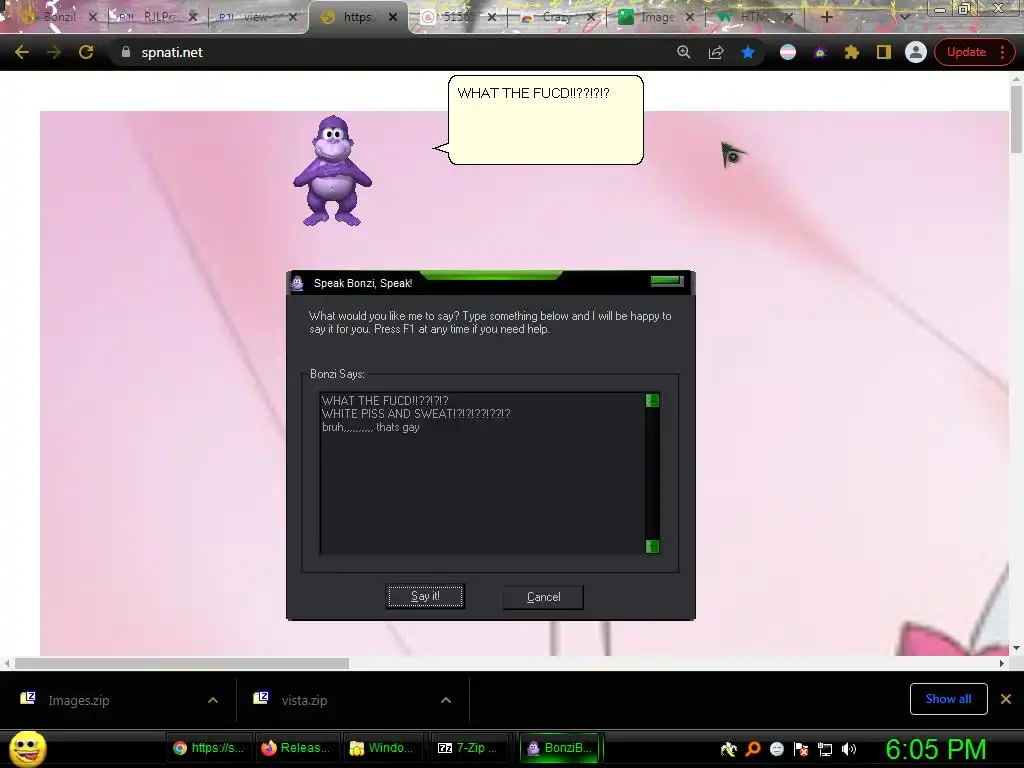Switch to the BonziB... taskbar button
The height and width of the screenshot is (768, 1024).
[x=559, y=748]
